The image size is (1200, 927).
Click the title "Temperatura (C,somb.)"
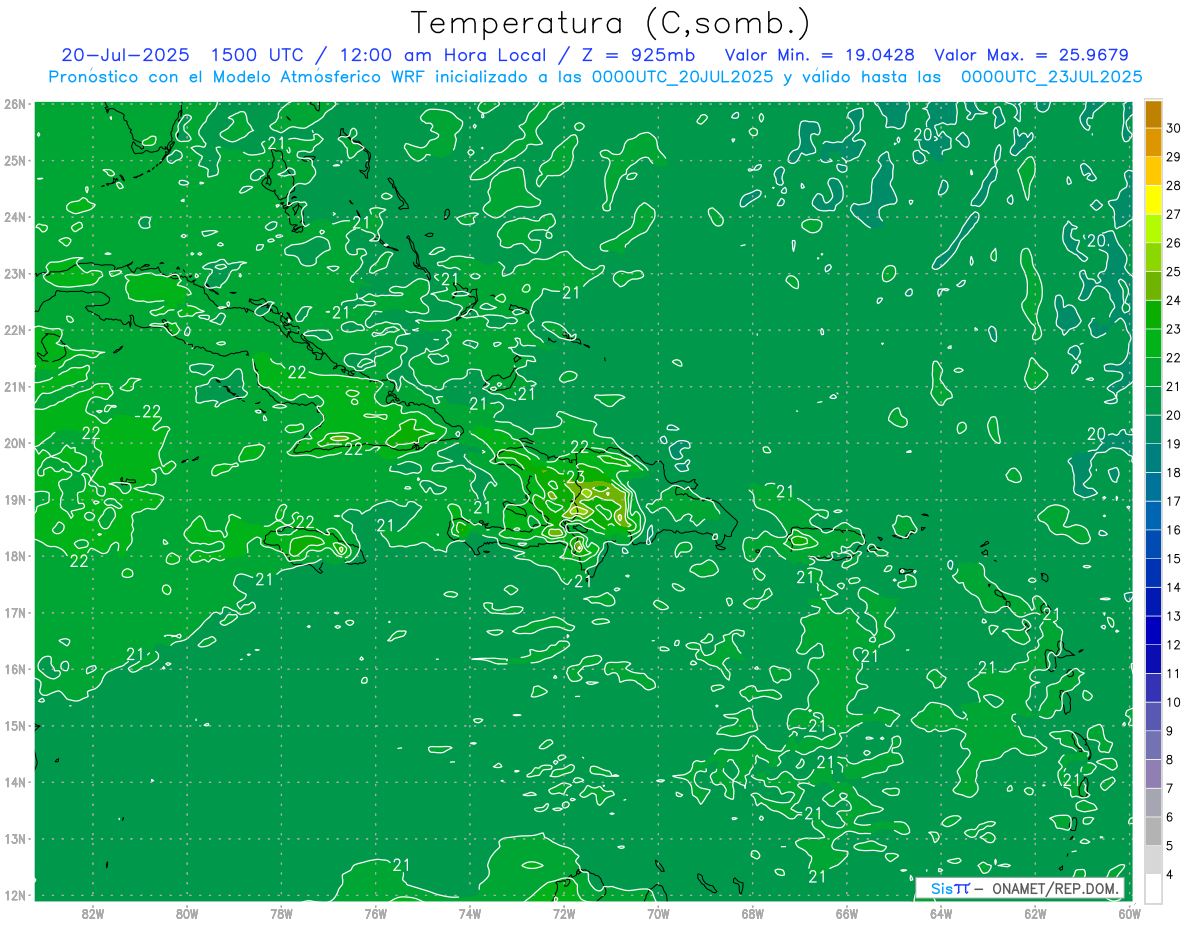[611, 23]
